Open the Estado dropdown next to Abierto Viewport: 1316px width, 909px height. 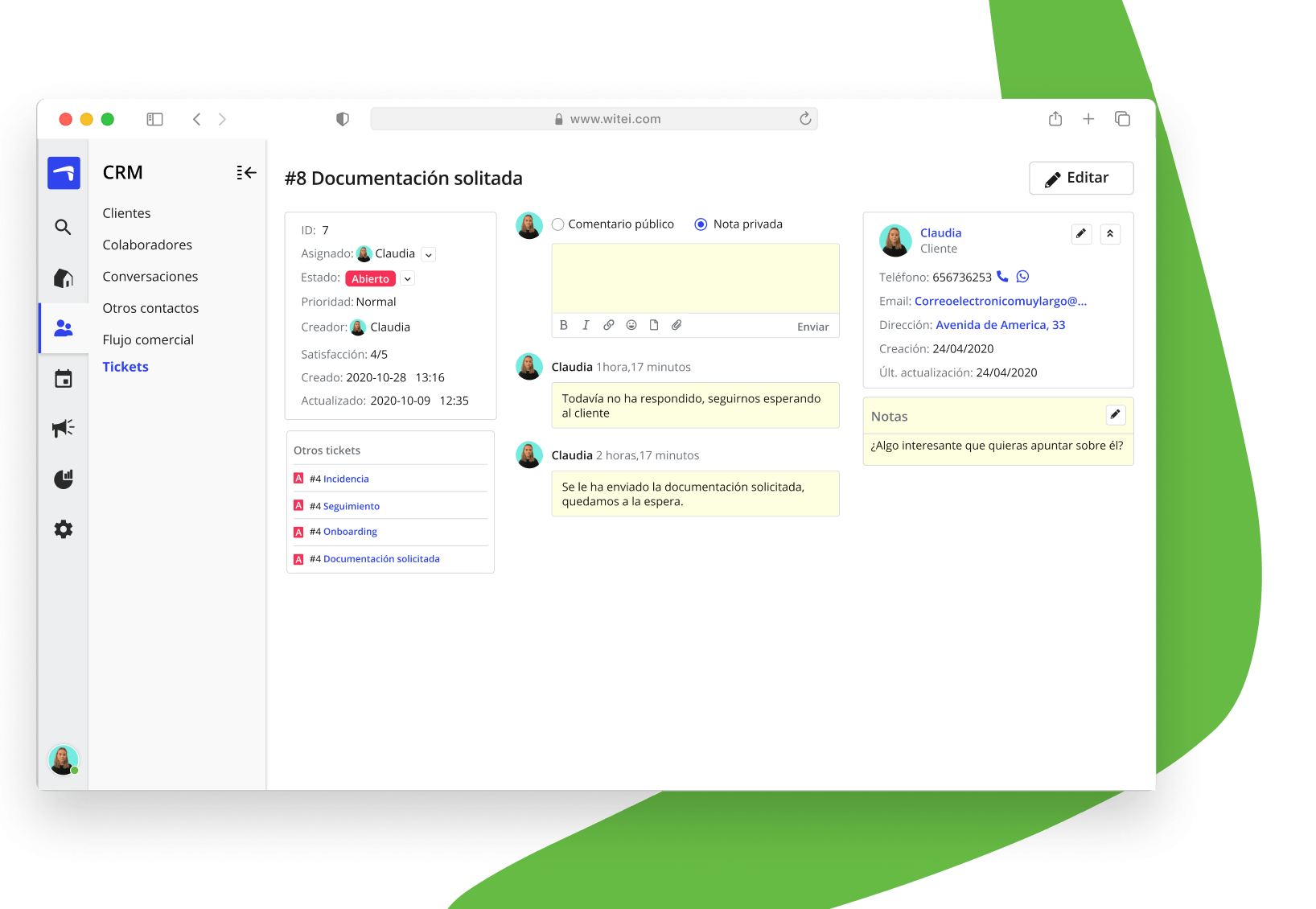pos(408,279)
